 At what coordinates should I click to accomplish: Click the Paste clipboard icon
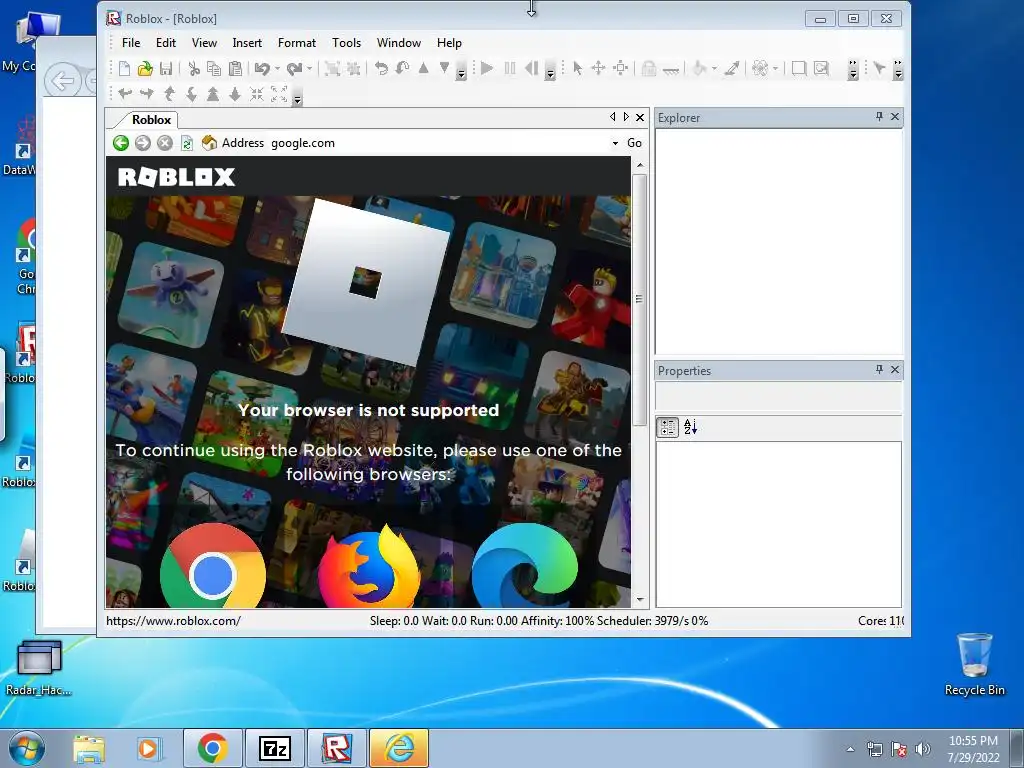(x=235, y=68)
